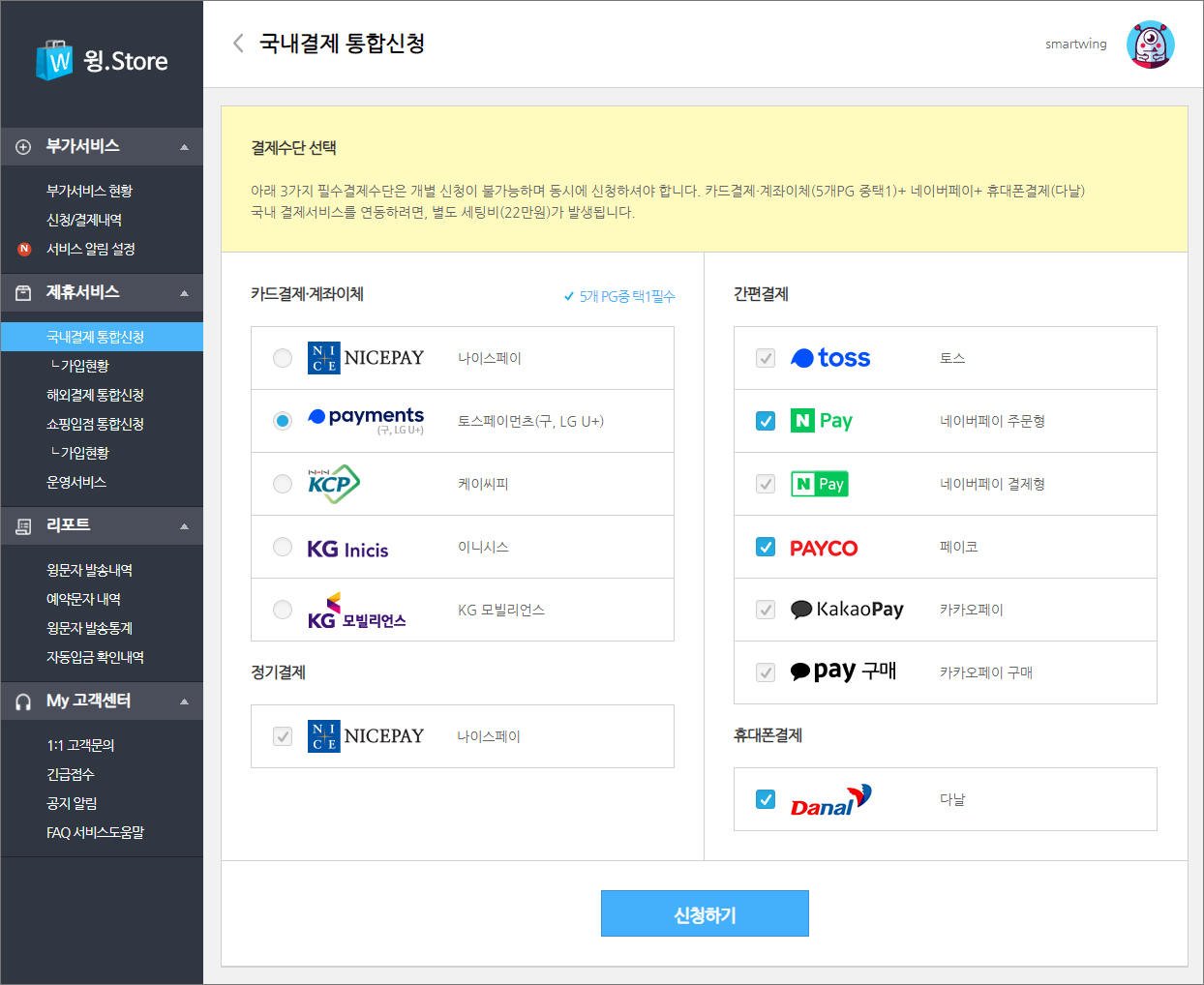Click the 결제수단 선택 heading
This screenshot has width=1204, height=985.
click(x=293, y=148)
